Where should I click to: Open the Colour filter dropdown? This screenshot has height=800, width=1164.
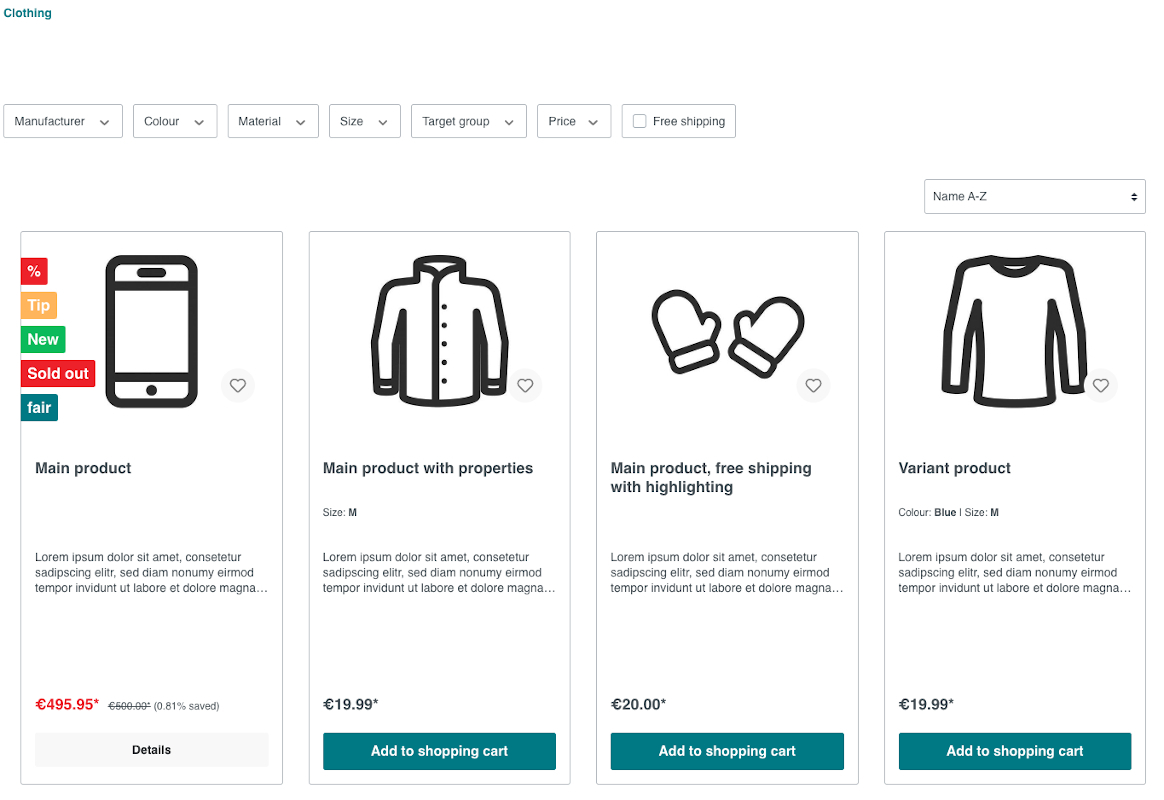175,121
